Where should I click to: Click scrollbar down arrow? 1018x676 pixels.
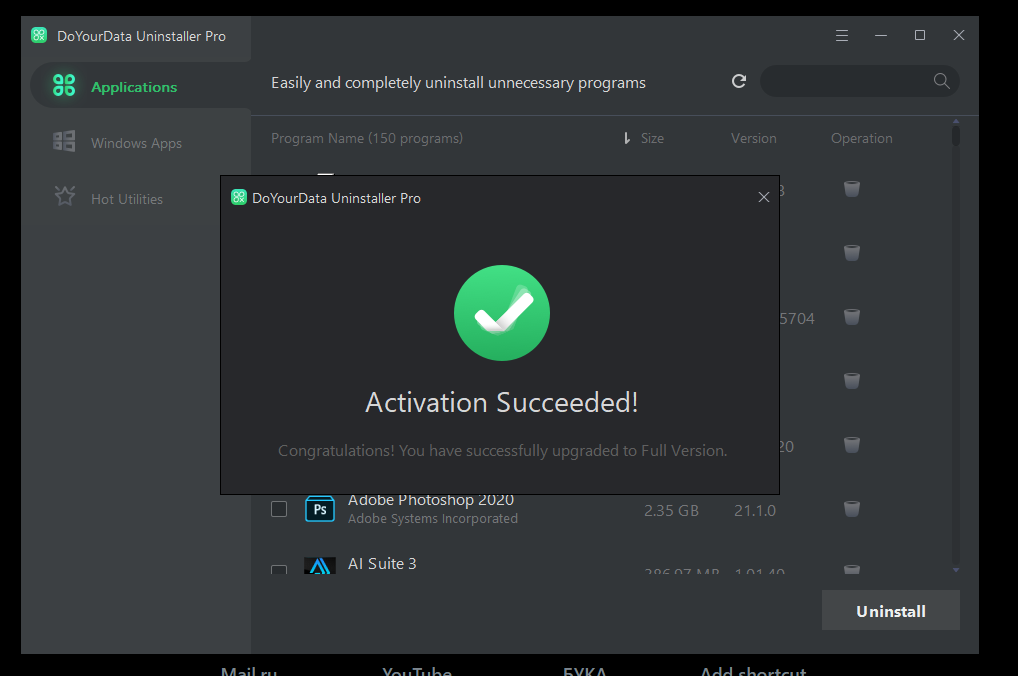click(956, 570)
